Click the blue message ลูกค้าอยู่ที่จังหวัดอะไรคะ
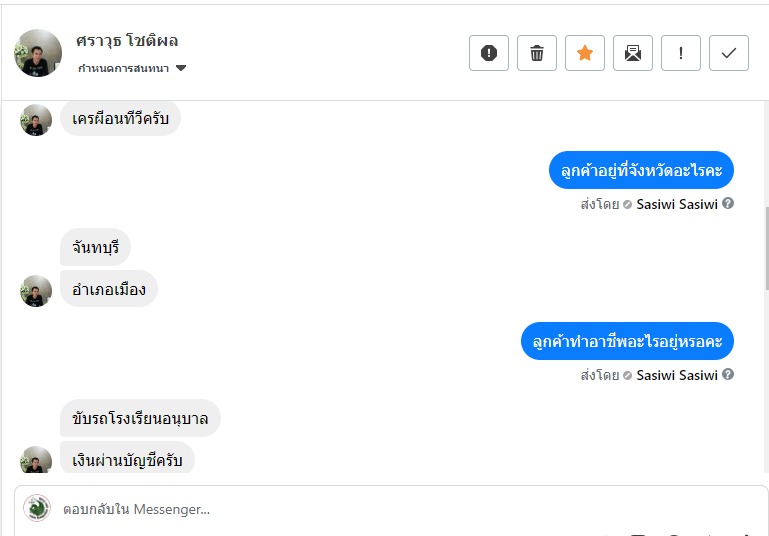This screenshot has width=769, height=536. coord(641,170)
